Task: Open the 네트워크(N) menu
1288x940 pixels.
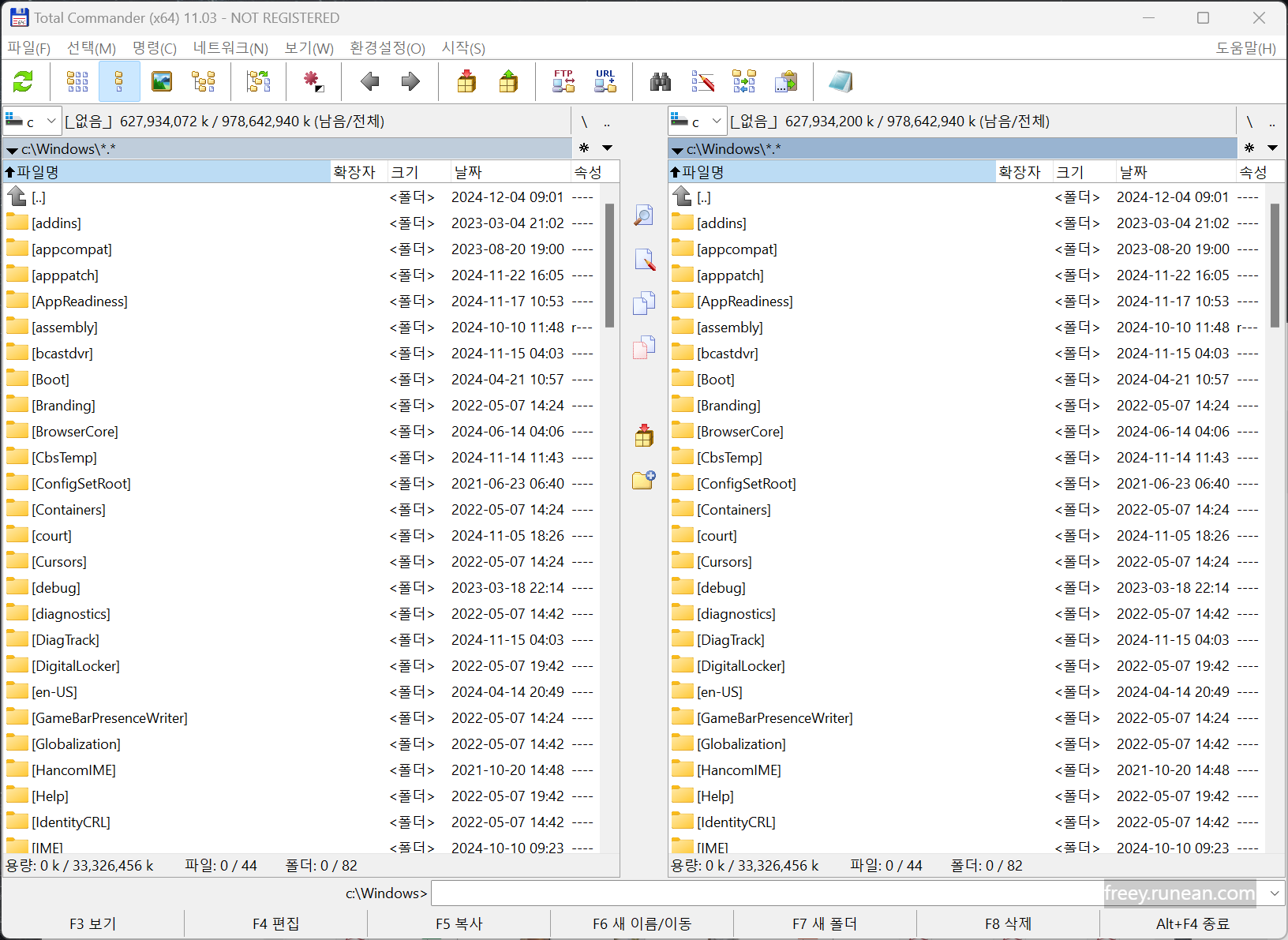Action: pyautogui.click(x=230, y=48)
